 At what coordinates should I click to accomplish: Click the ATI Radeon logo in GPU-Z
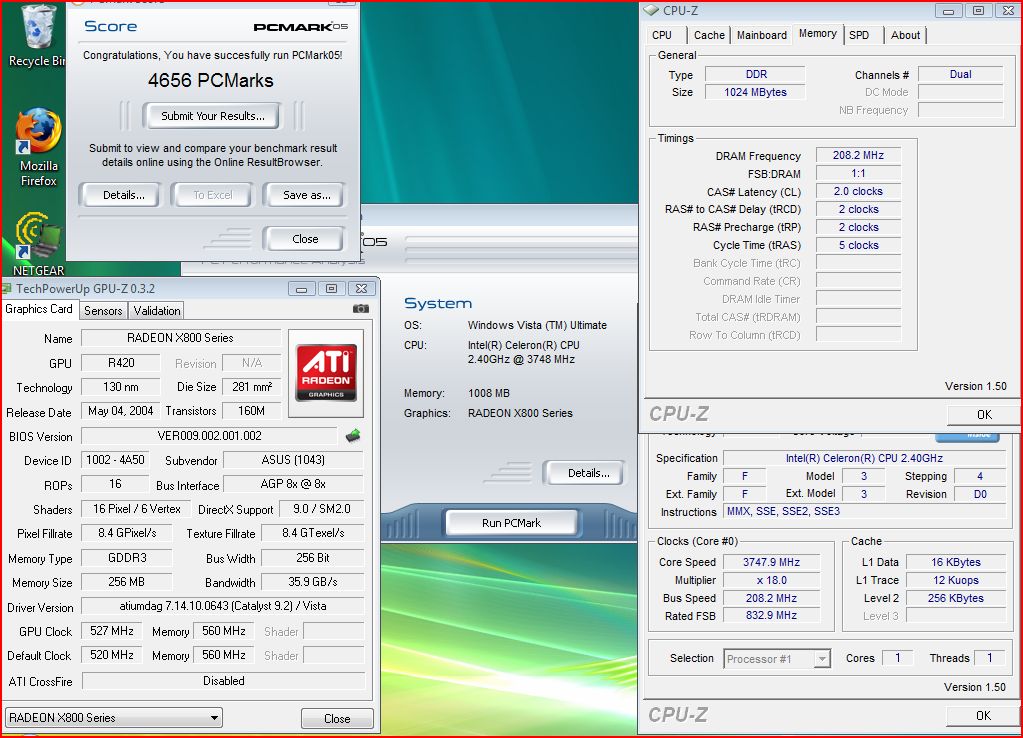[326, 373]
